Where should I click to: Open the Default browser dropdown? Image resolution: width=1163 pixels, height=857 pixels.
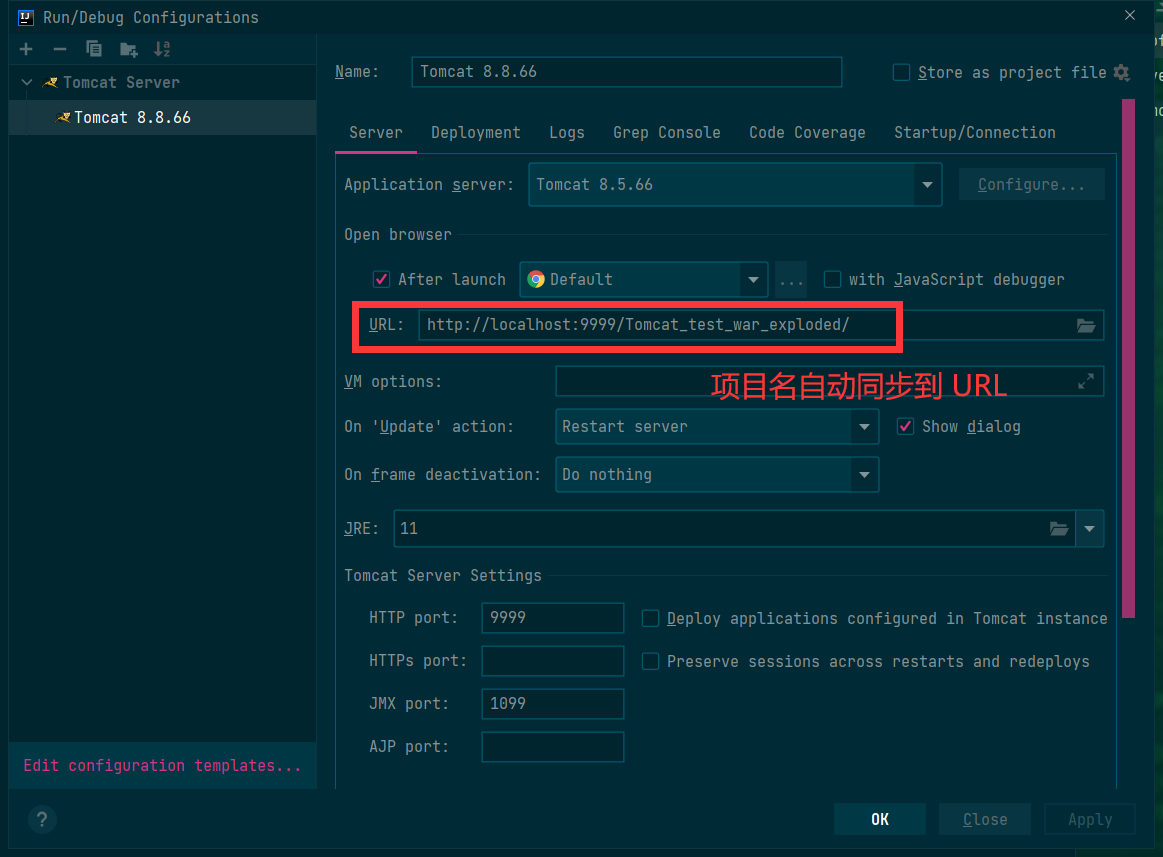tap(644, 280)
